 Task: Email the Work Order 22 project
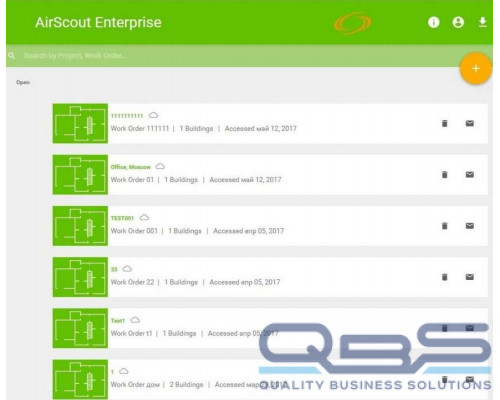coord(470,277)
